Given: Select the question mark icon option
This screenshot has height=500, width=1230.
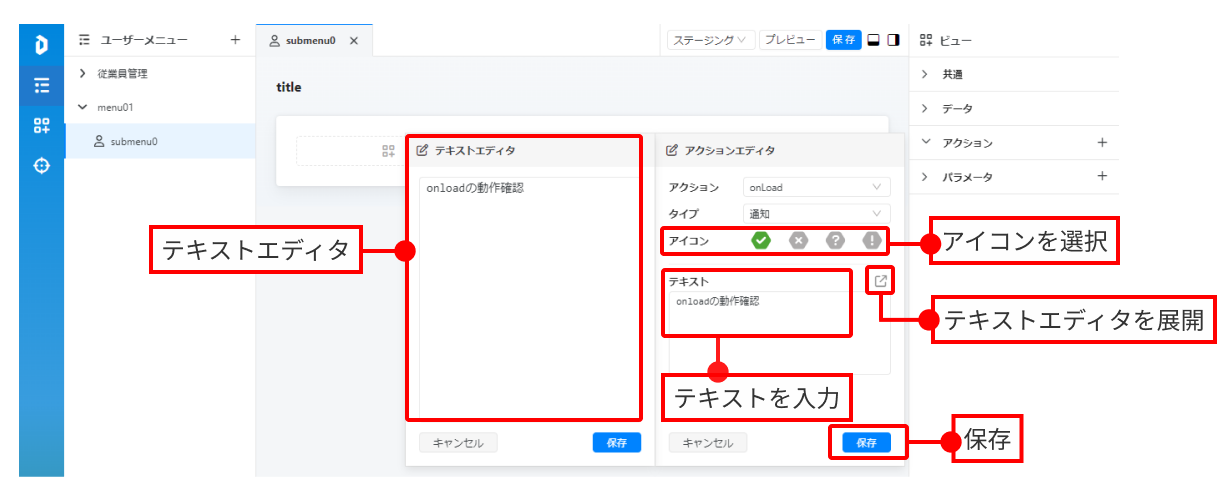Looking at the screenshot, I should tap(835, 240).
